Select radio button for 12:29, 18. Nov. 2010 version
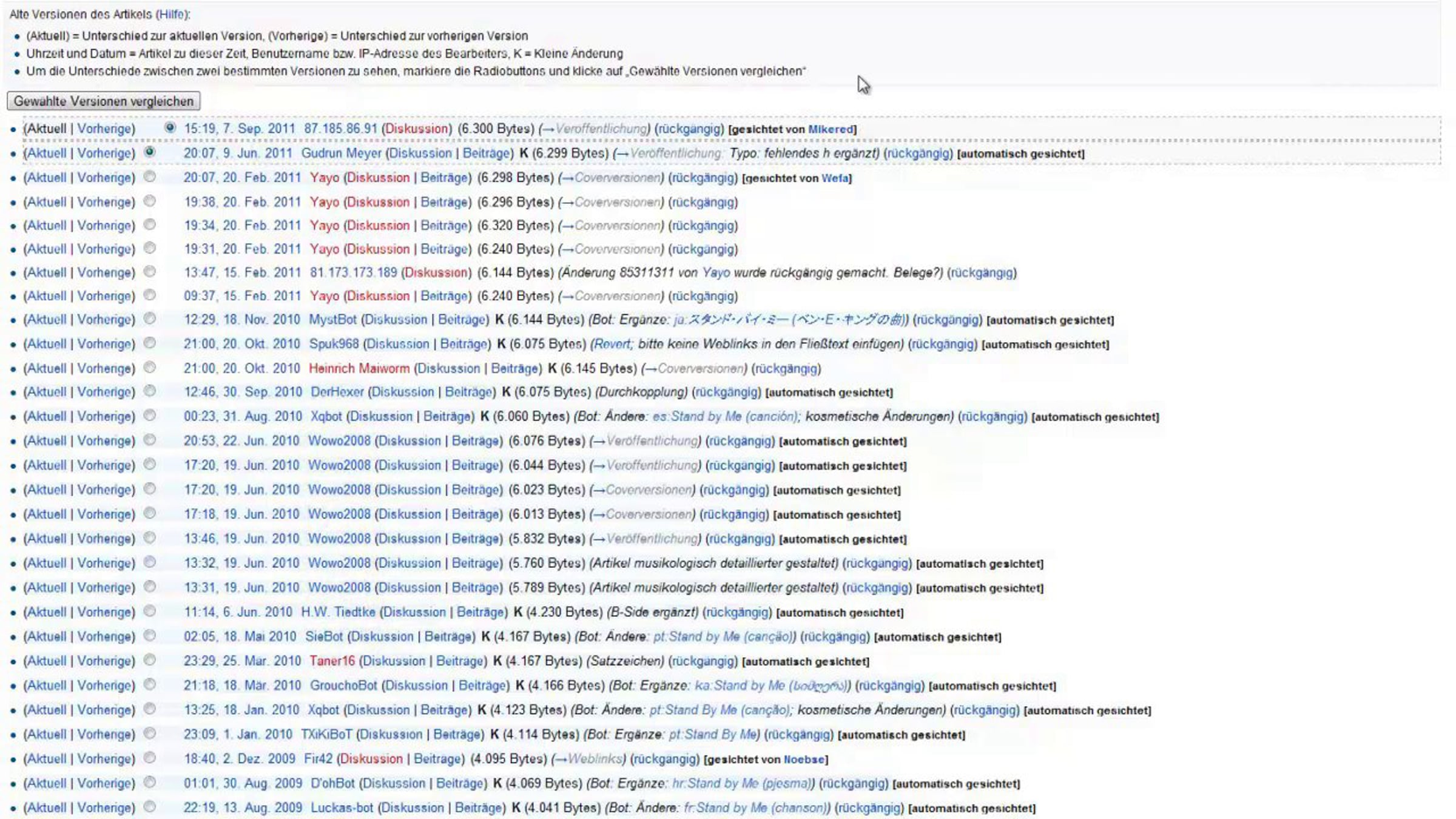The image size is (1456, 819). [x=149, y=318]
